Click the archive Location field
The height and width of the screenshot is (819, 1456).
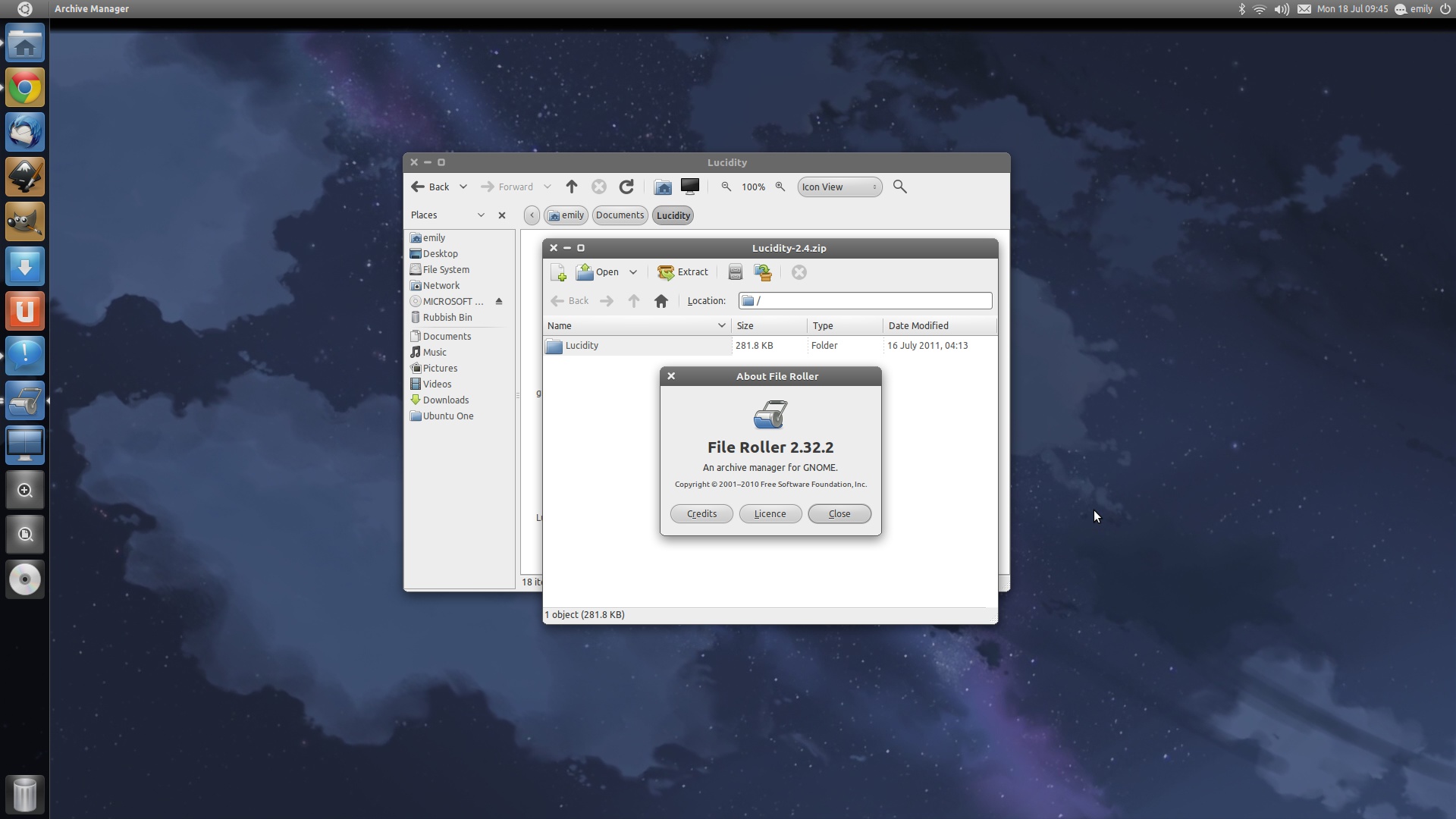click(865, 301)
